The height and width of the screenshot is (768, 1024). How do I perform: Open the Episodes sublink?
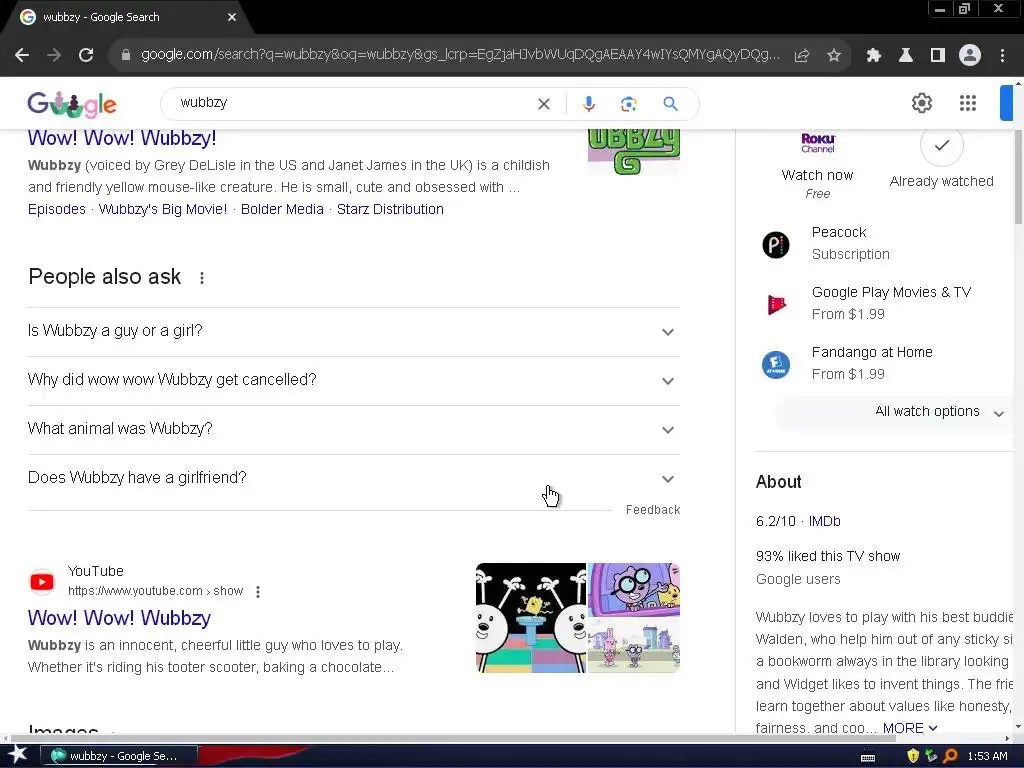pos(57,209)
